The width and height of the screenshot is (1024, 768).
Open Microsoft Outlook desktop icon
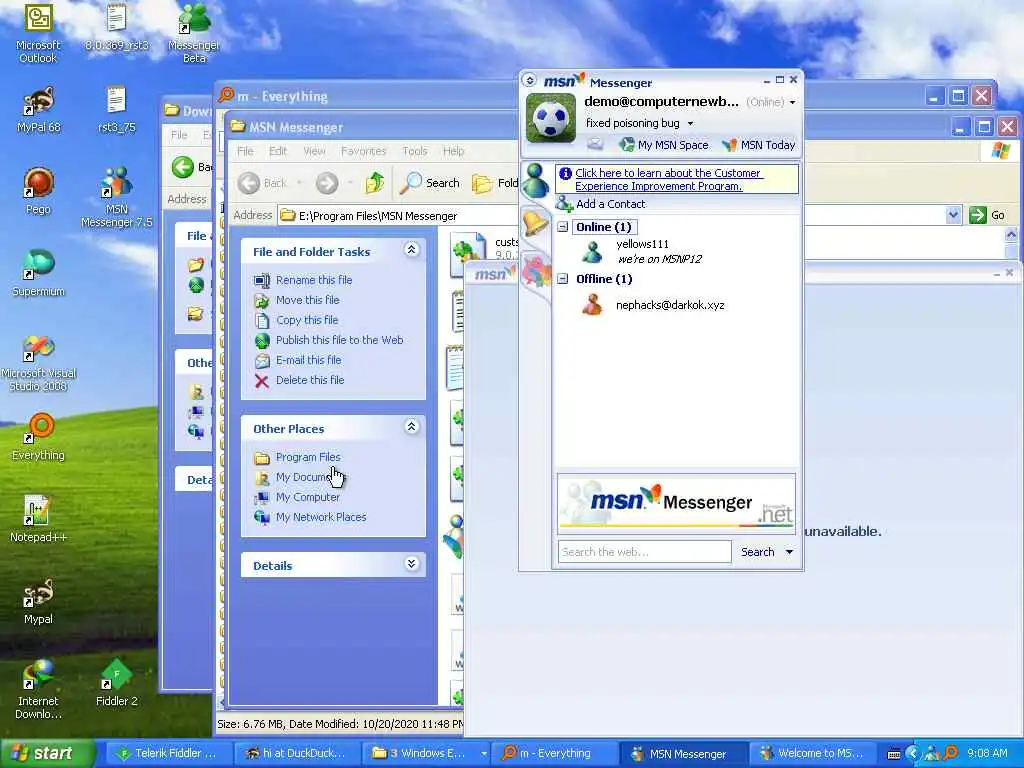point(38,33)
